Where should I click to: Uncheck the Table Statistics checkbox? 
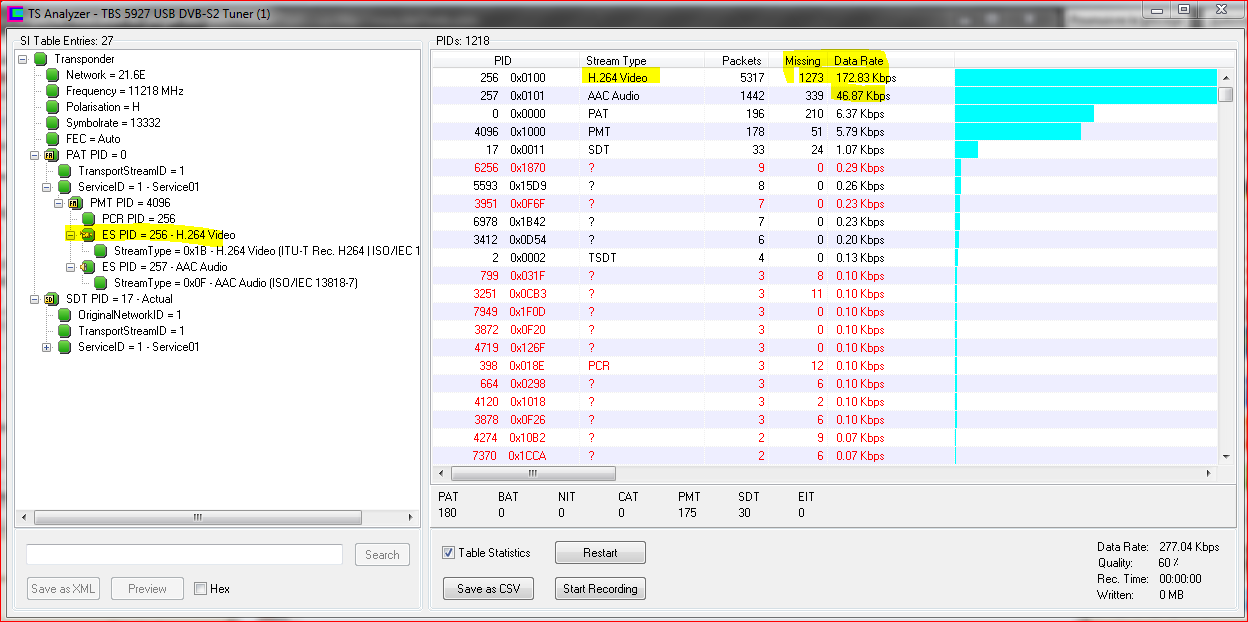[449, 553]
